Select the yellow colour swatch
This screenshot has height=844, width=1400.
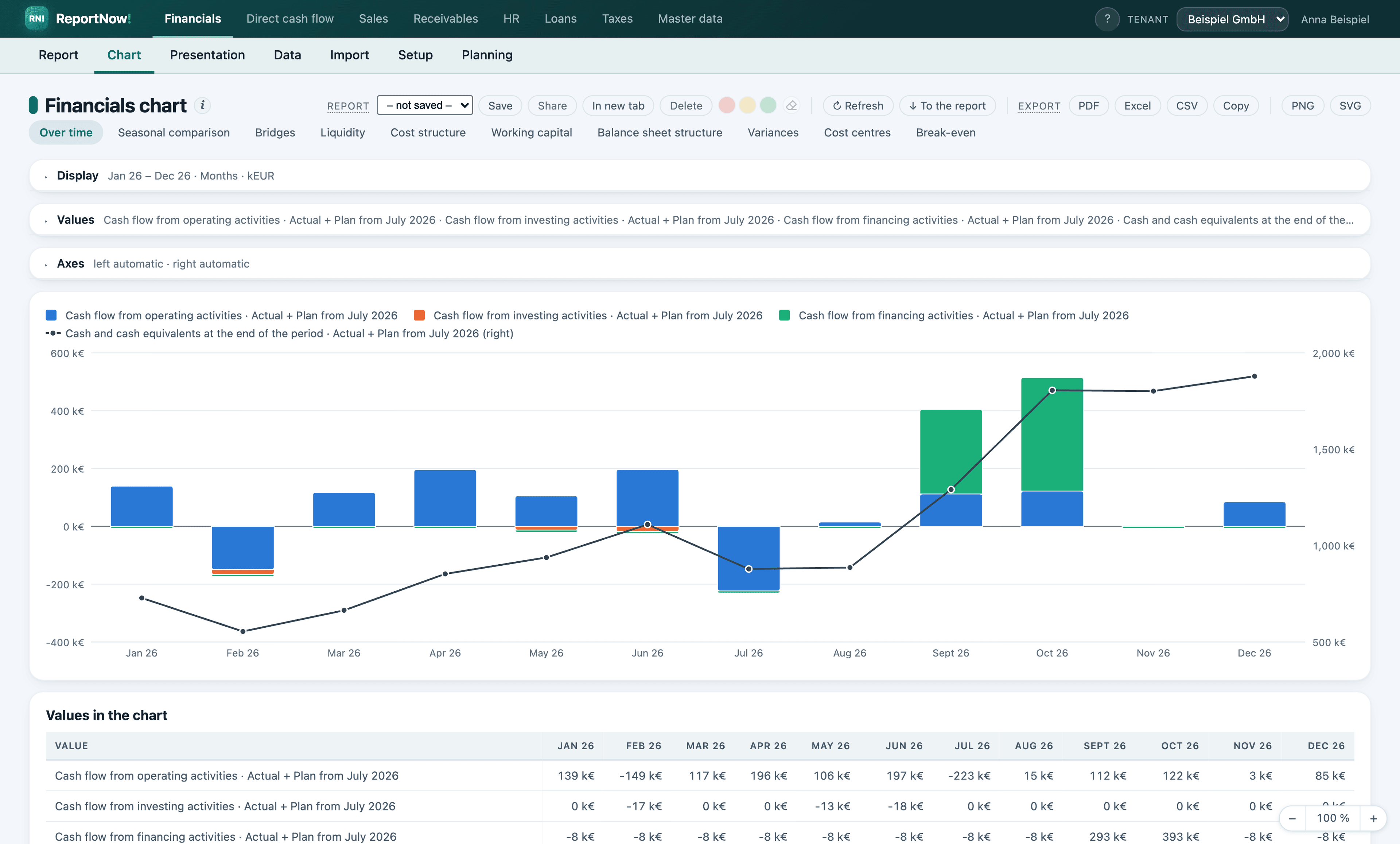[748, 105]
